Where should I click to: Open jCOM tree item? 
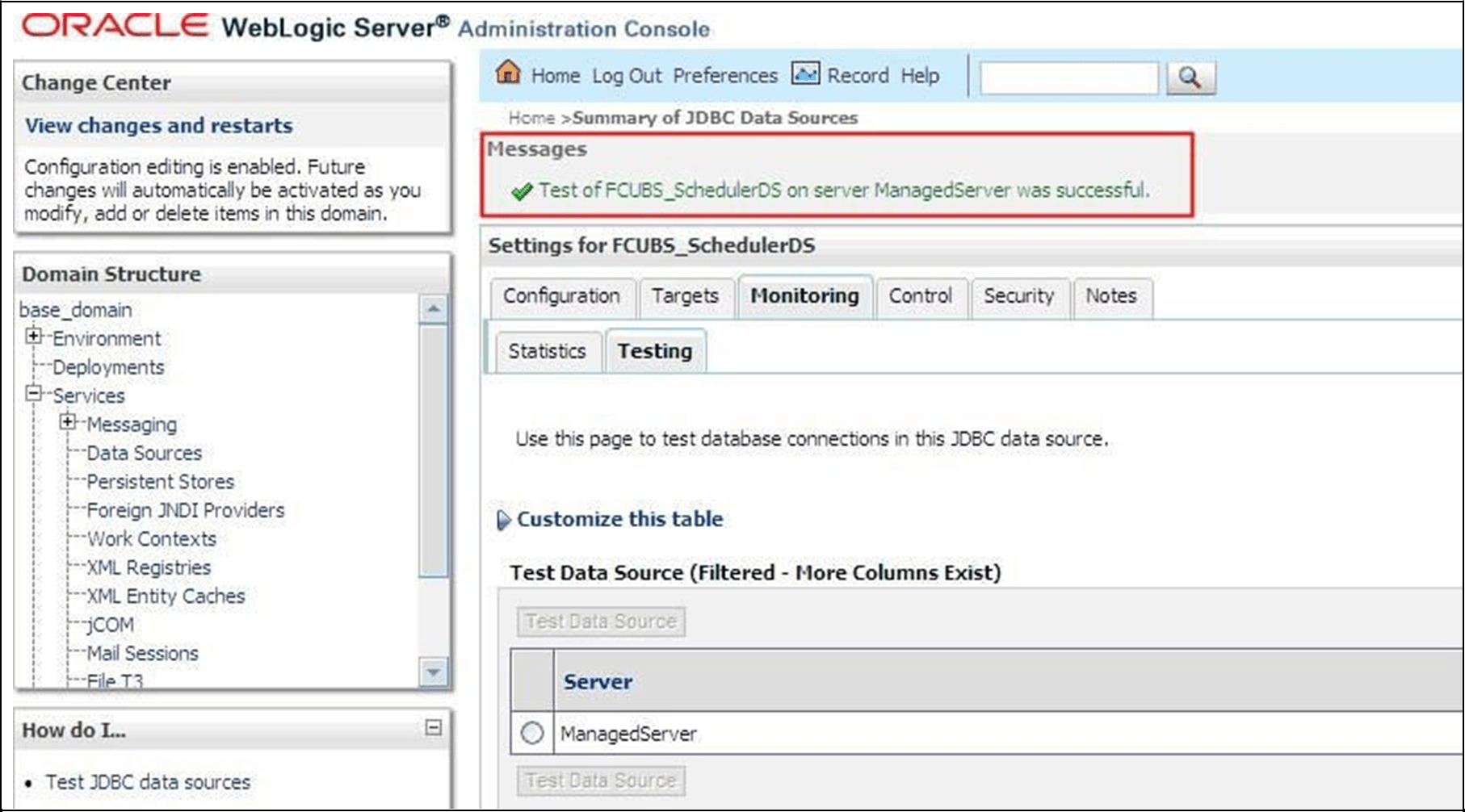pyautogui.click(x=110, y=626)
